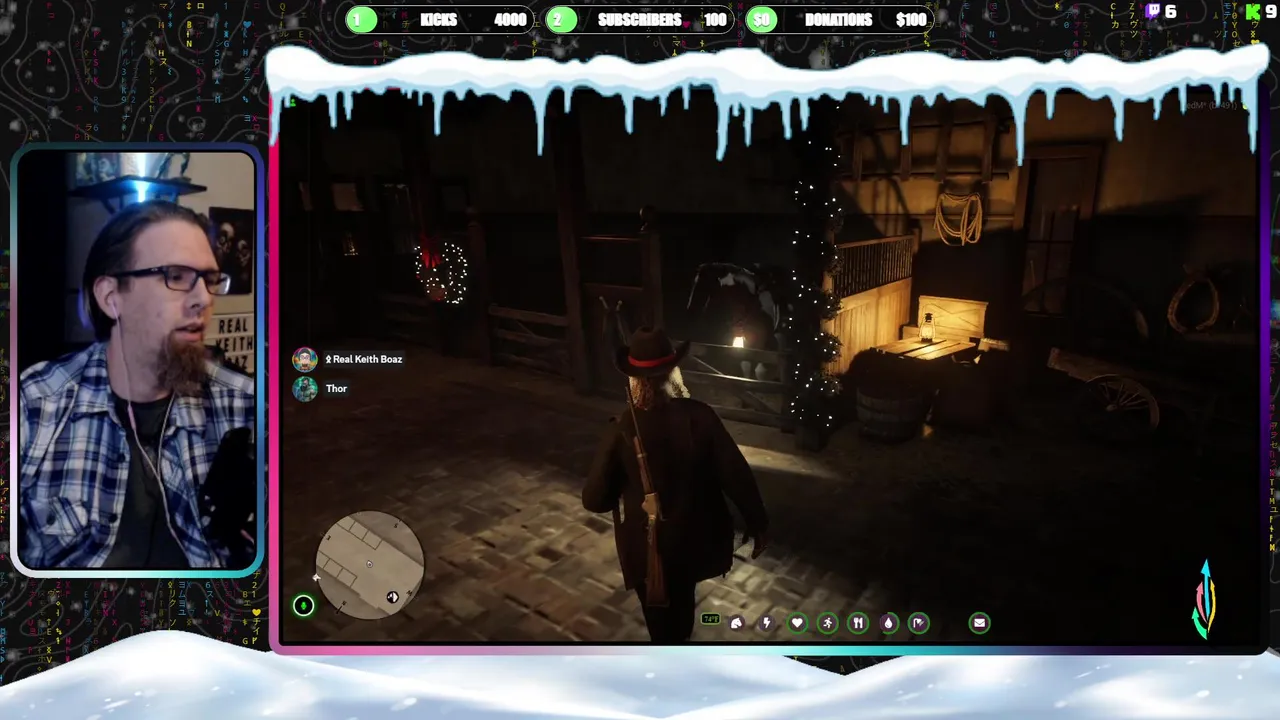This screenshot has width=1280, height=720.
Task: Click the water drop thirst icon
Action: pos(888,623)
